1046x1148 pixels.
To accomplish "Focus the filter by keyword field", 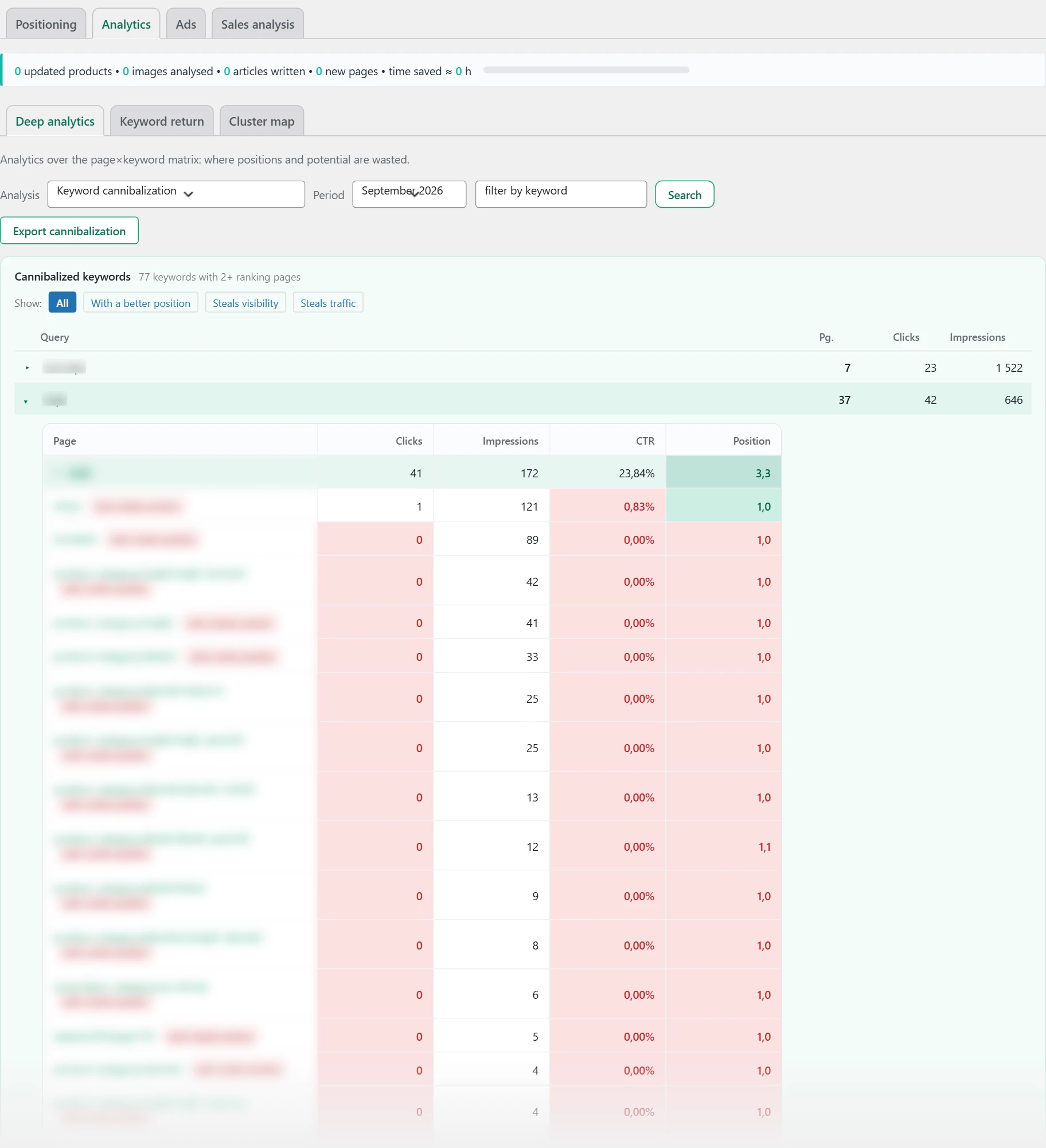I will 561,194.
